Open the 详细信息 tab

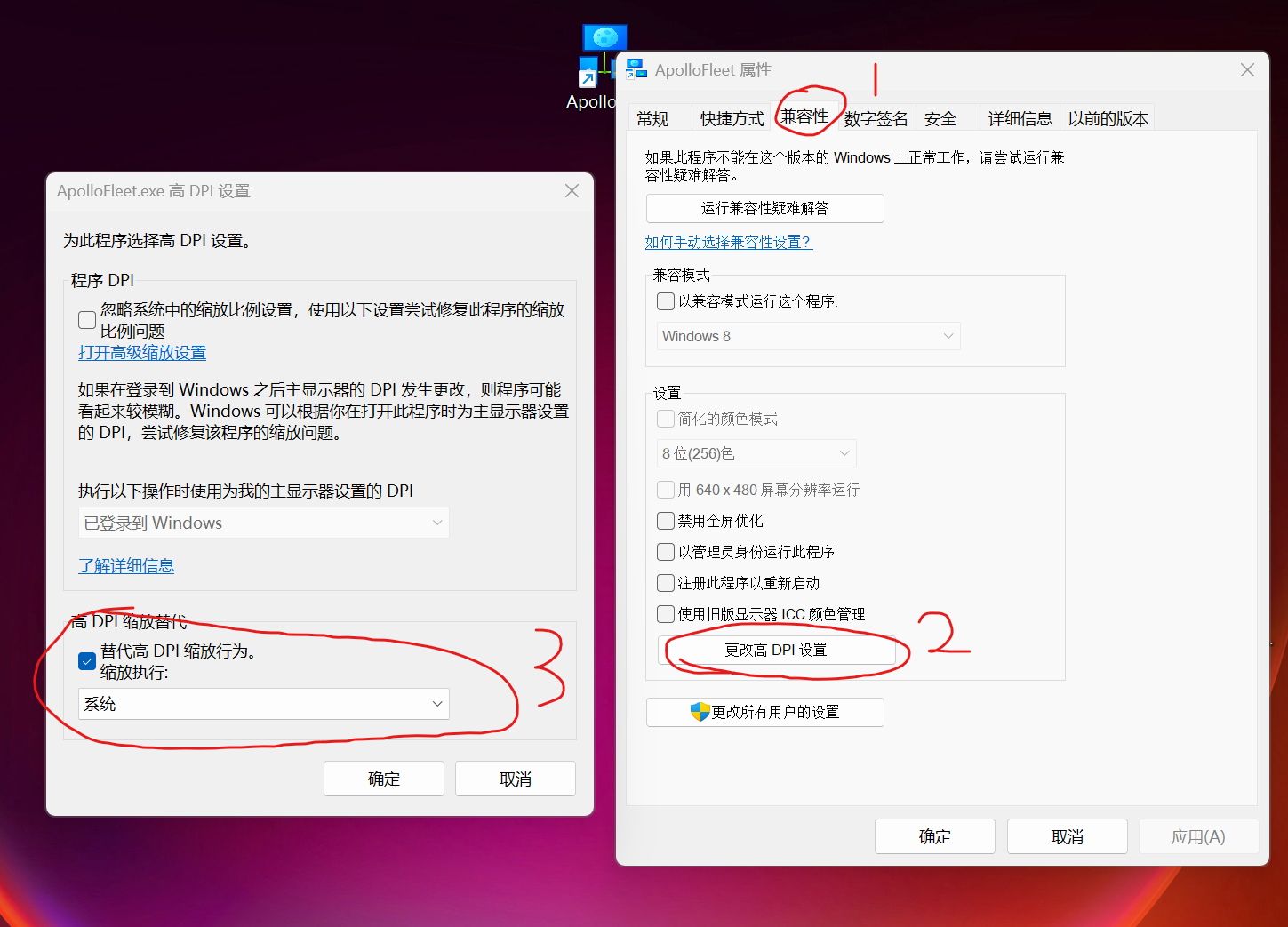pos(1020,118)
